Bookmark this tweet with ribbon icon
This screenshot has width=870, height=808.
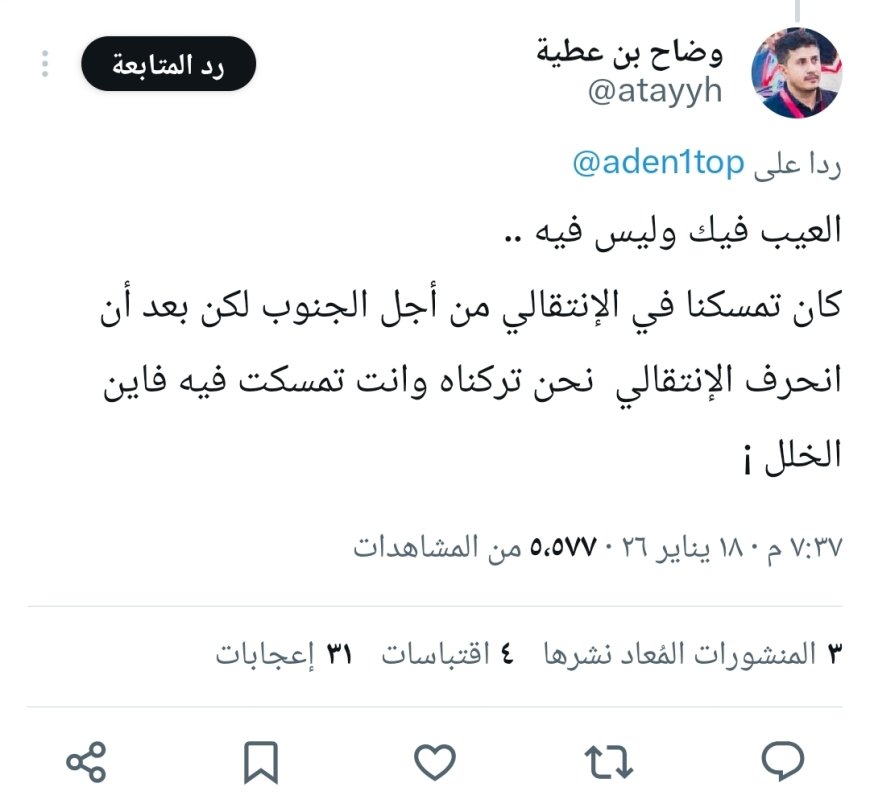pyautogui.click(x=261, y=762)
